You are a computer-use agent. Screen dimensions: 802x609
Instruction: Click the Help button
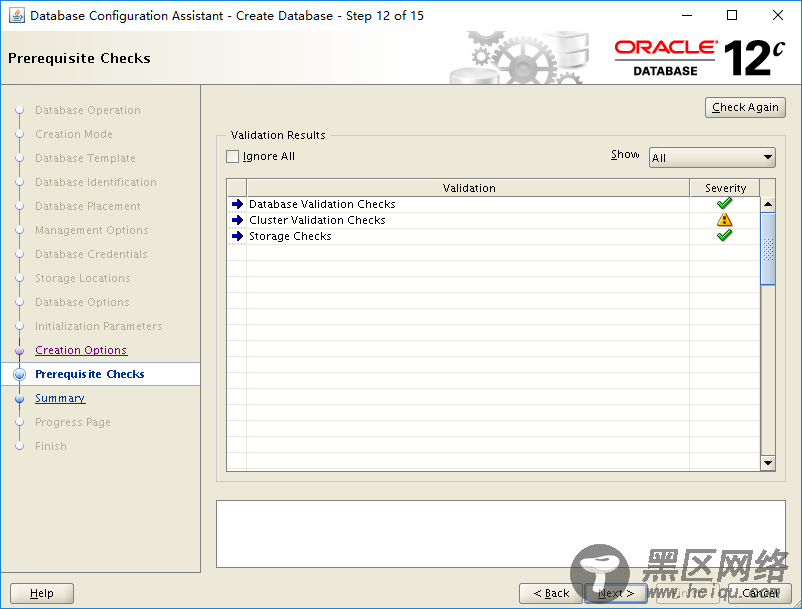pos(42,593)
